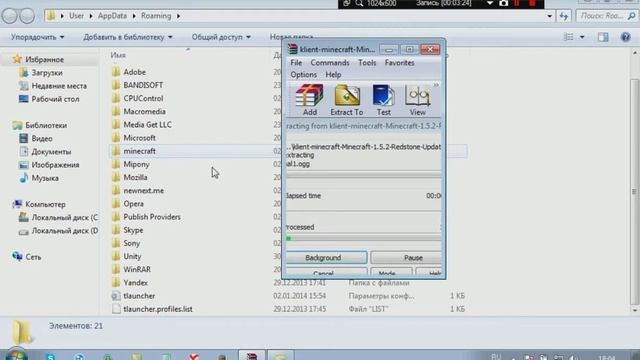Open Документы library in navigation pane
Image resolution: width=640 pixels, height=360 pixels.
pyautogui.click(x=51, y=151)
